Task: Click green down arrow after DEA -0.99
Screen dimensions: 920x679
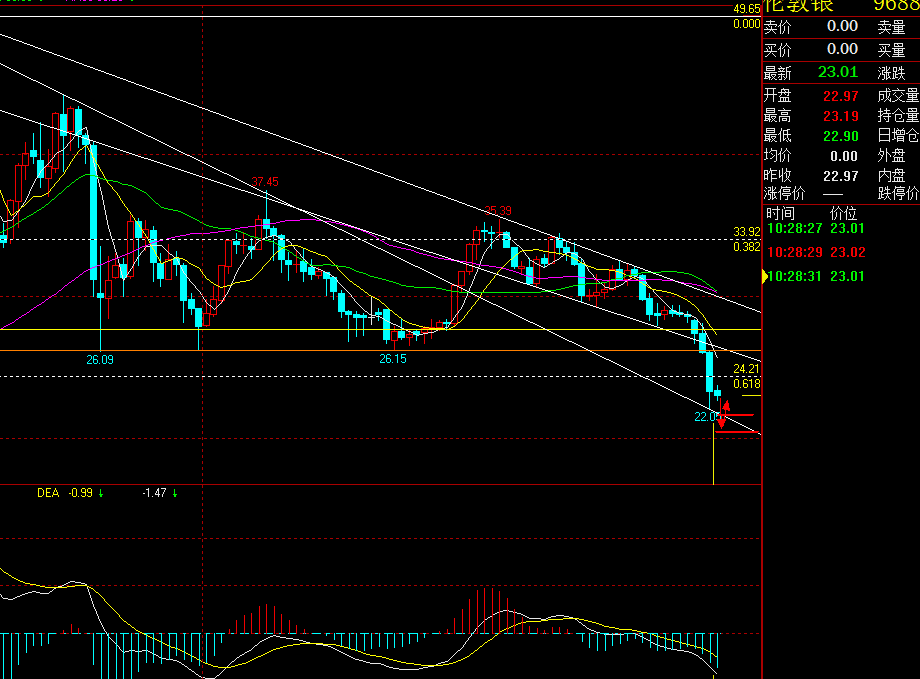Action: (x=101, y=493)
